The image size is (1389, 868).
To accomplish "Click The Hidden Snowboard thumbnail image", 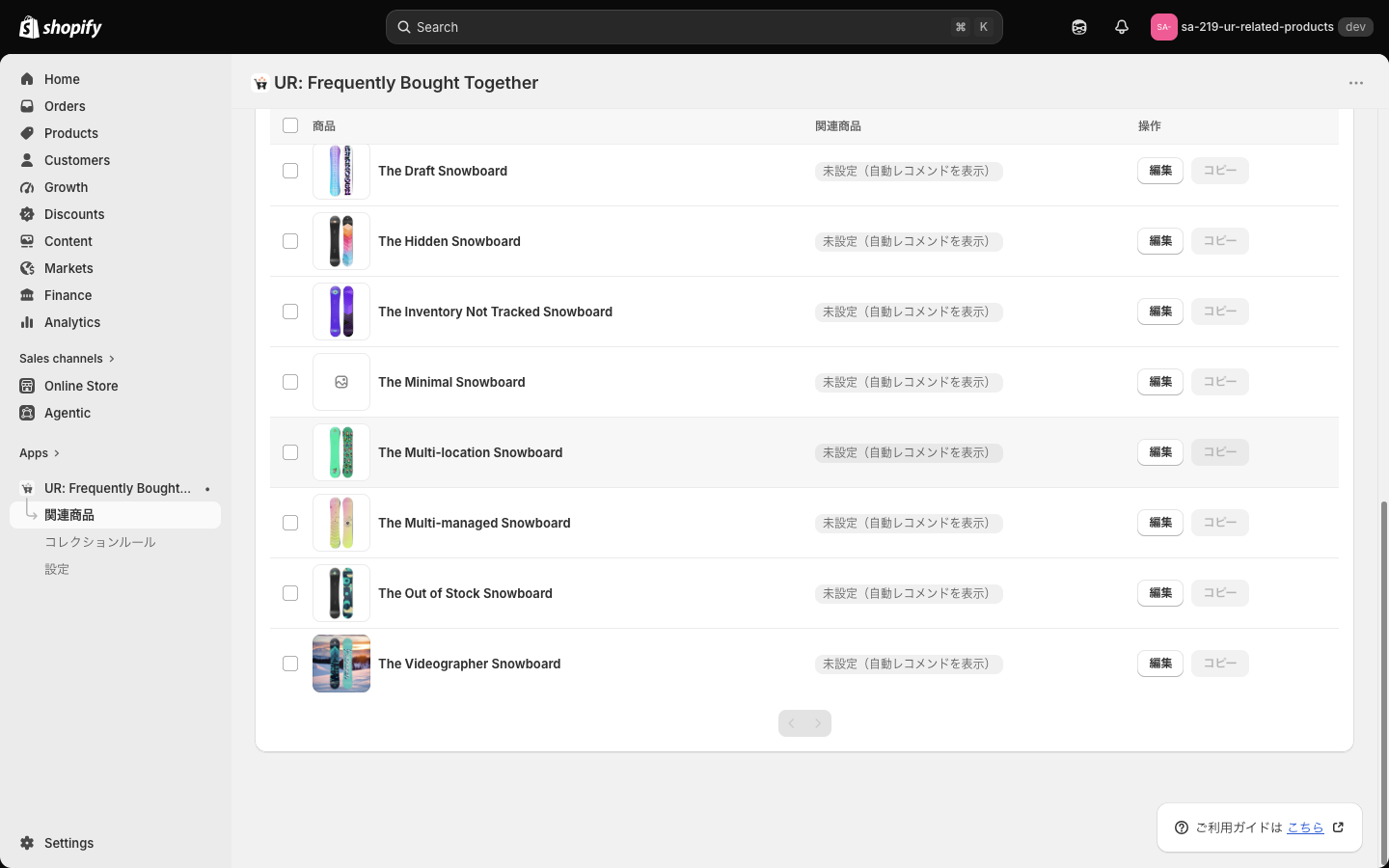I will [341, 241].
